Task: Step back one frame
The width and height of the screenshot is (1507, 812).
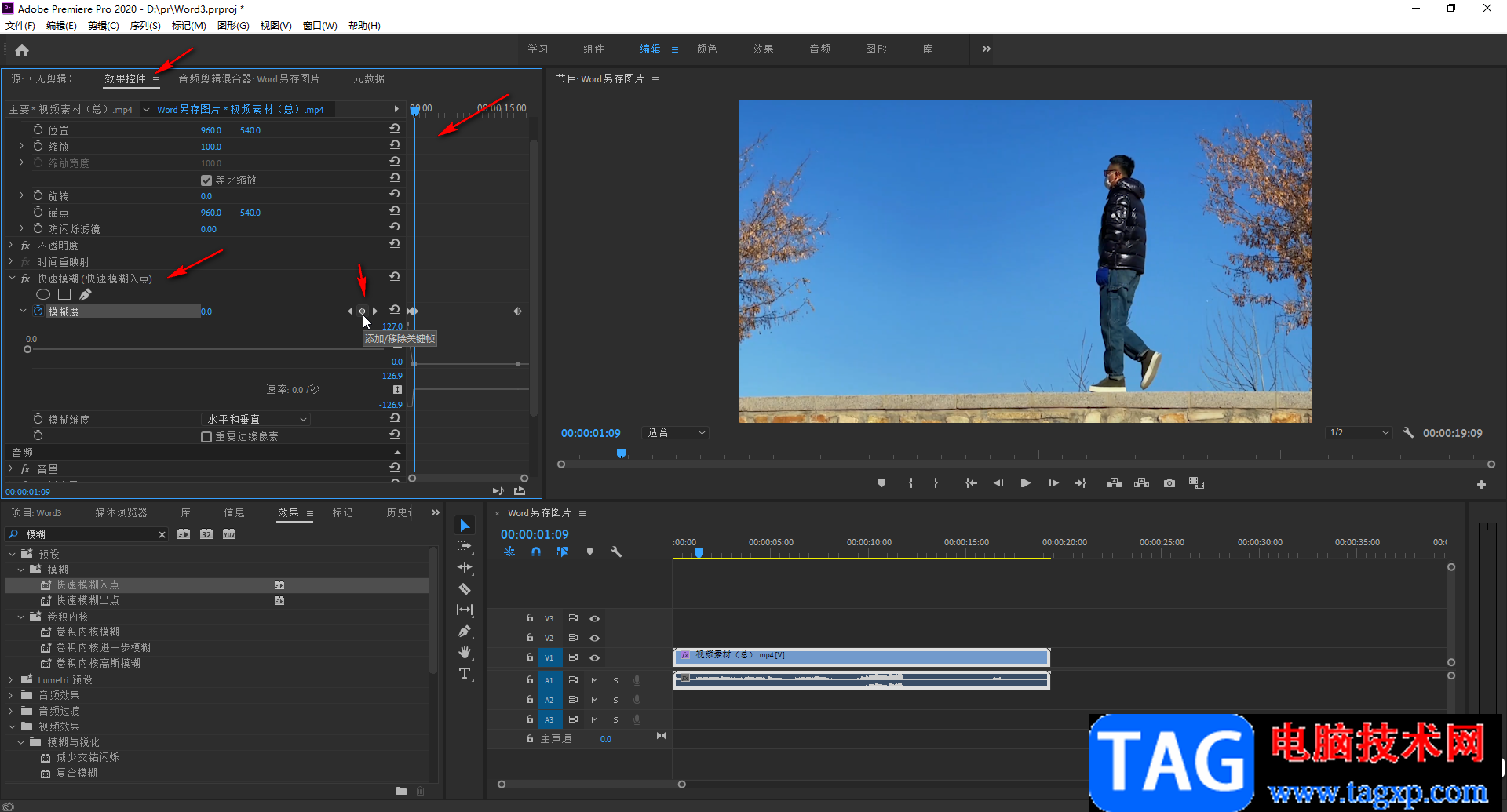Action: [998, 483]
